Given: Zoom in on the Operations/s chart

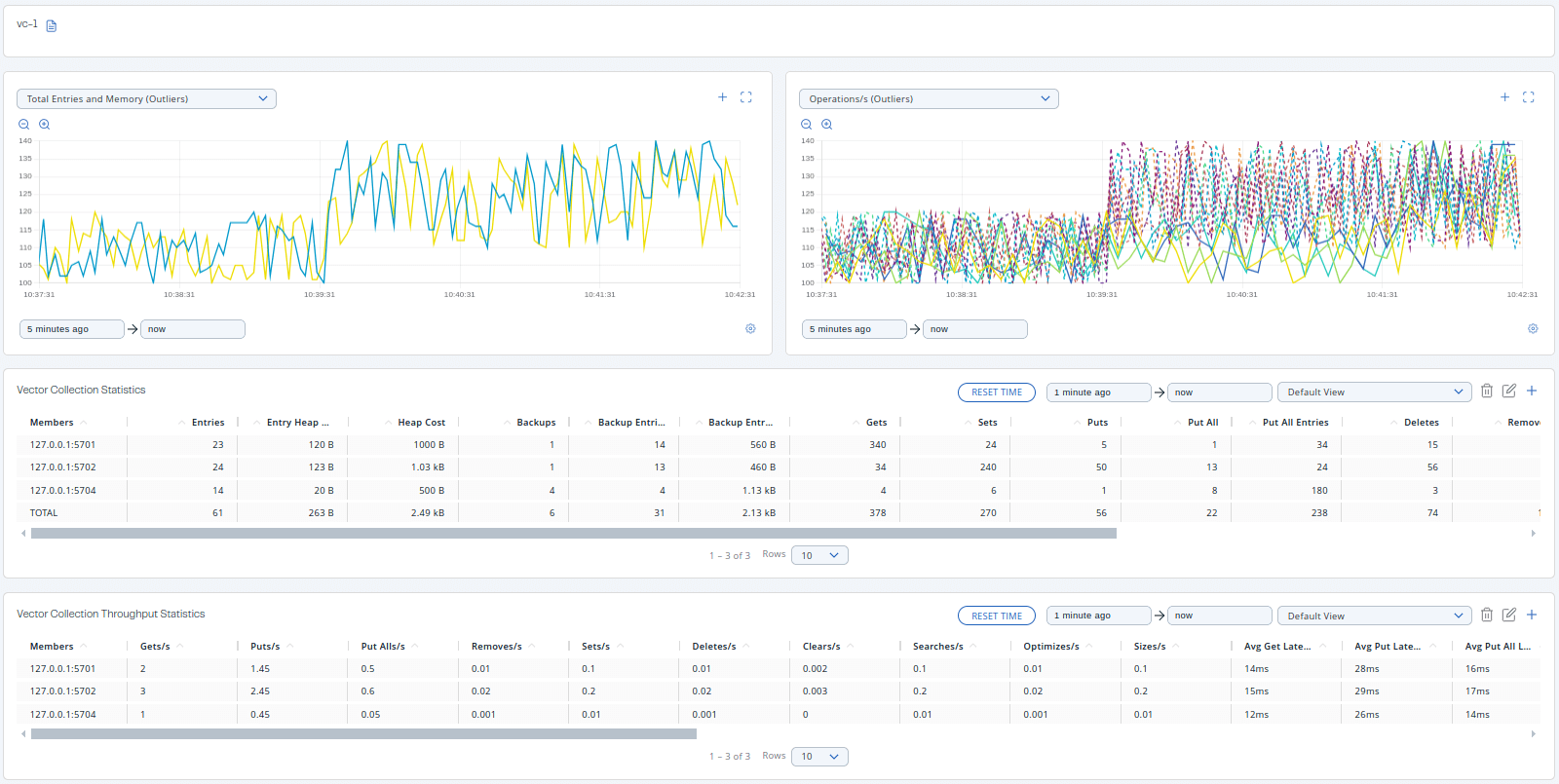Looking at the screenshot, I should [x=826, y=125].
